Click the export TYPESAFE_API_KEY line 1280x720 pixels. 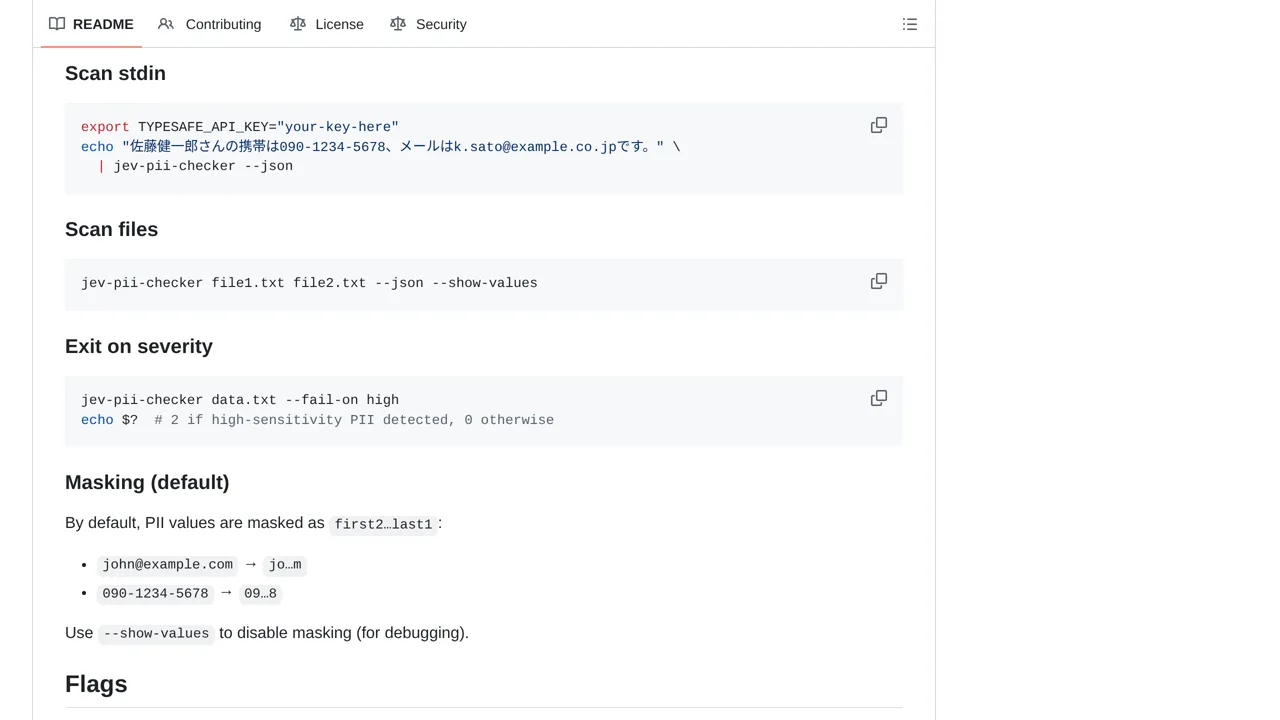click(x=240, y=127)
